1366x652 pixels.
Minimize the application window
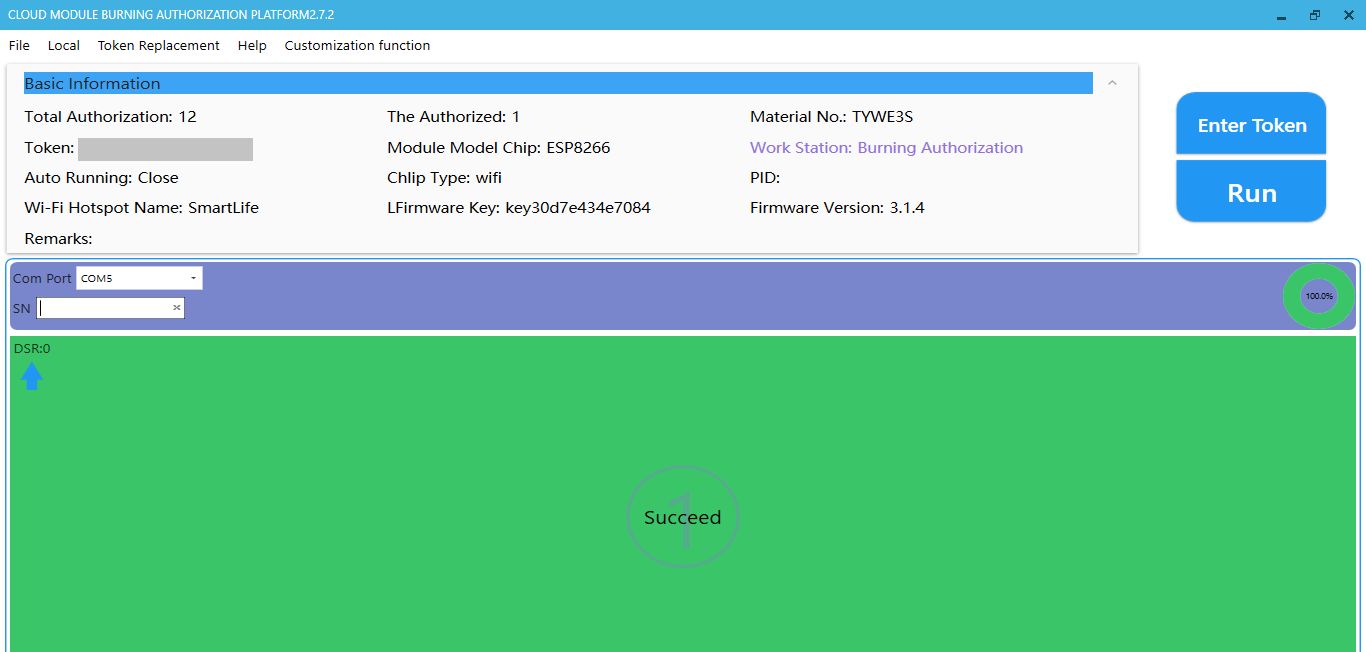(x=1281, y=15)
